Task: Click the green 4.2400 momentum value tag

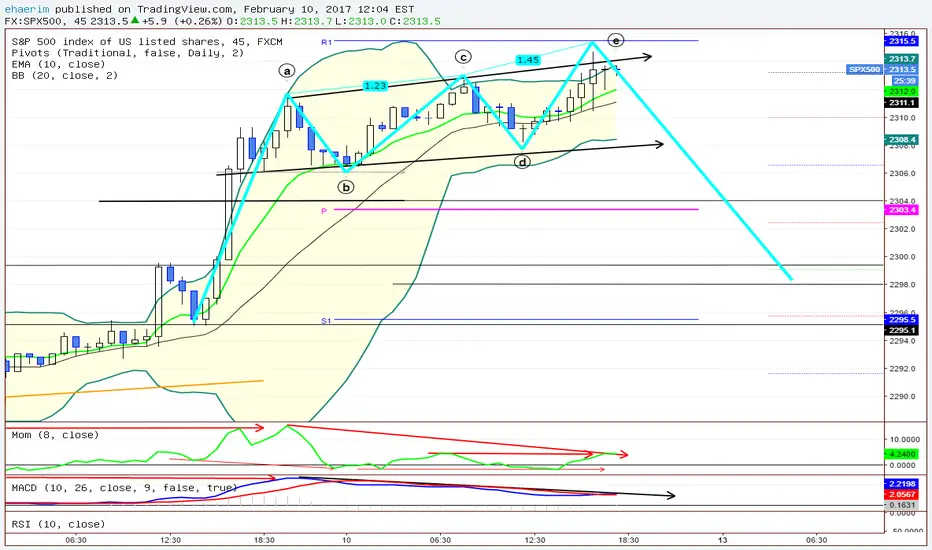Action: 902,454
